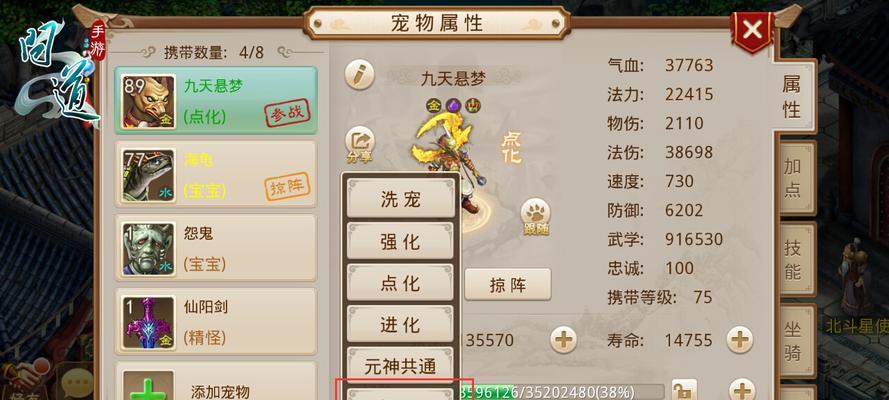889x400 pixels.
Task: Select 洗宠 from the popup menu
Action: (x=400, y=199)
